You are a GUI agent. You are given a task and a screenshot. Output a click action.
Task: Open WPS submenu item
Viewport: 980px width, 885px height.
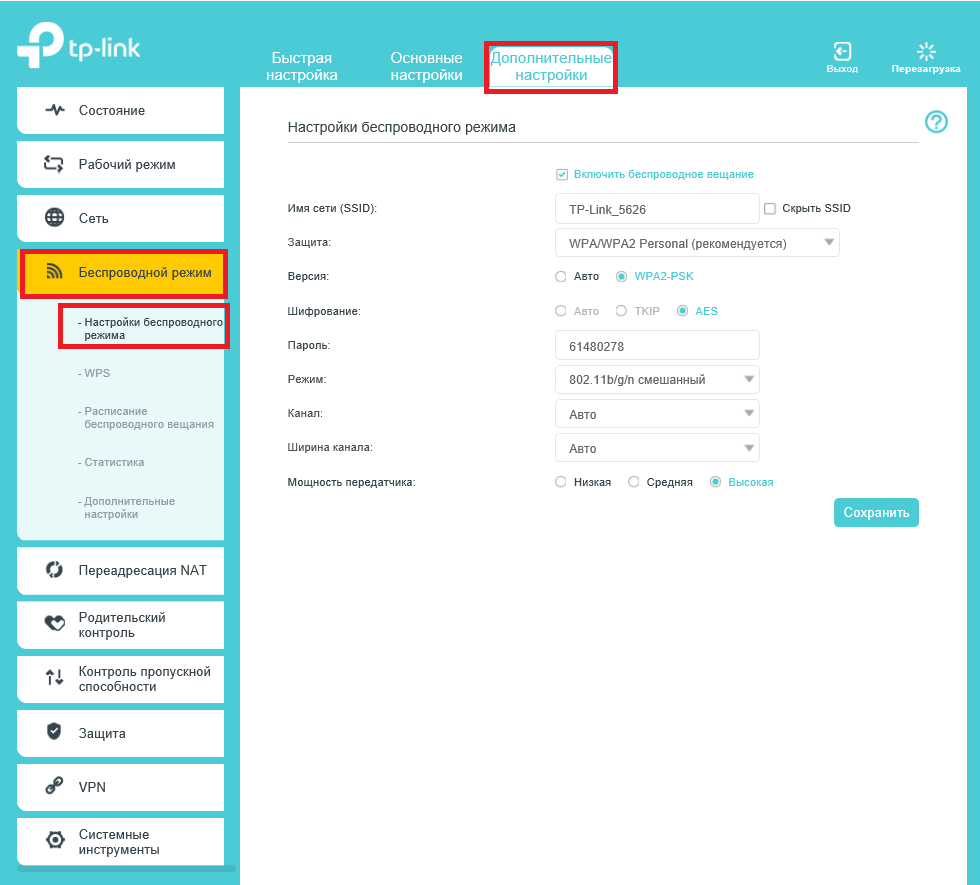click(94, 373)
